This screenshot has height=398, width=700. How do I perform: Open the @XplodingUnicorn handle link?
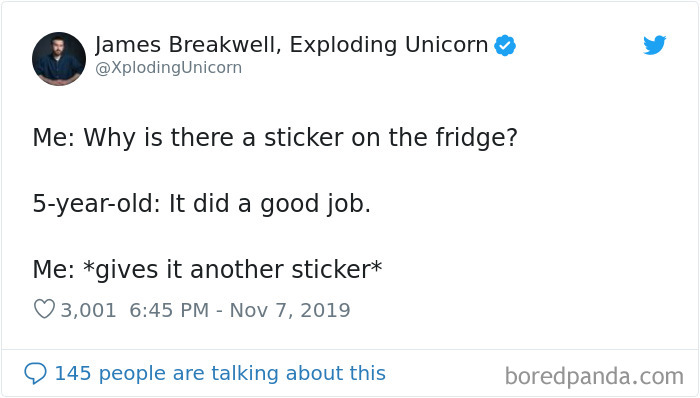pyautogui.click(x=169, y=68)
